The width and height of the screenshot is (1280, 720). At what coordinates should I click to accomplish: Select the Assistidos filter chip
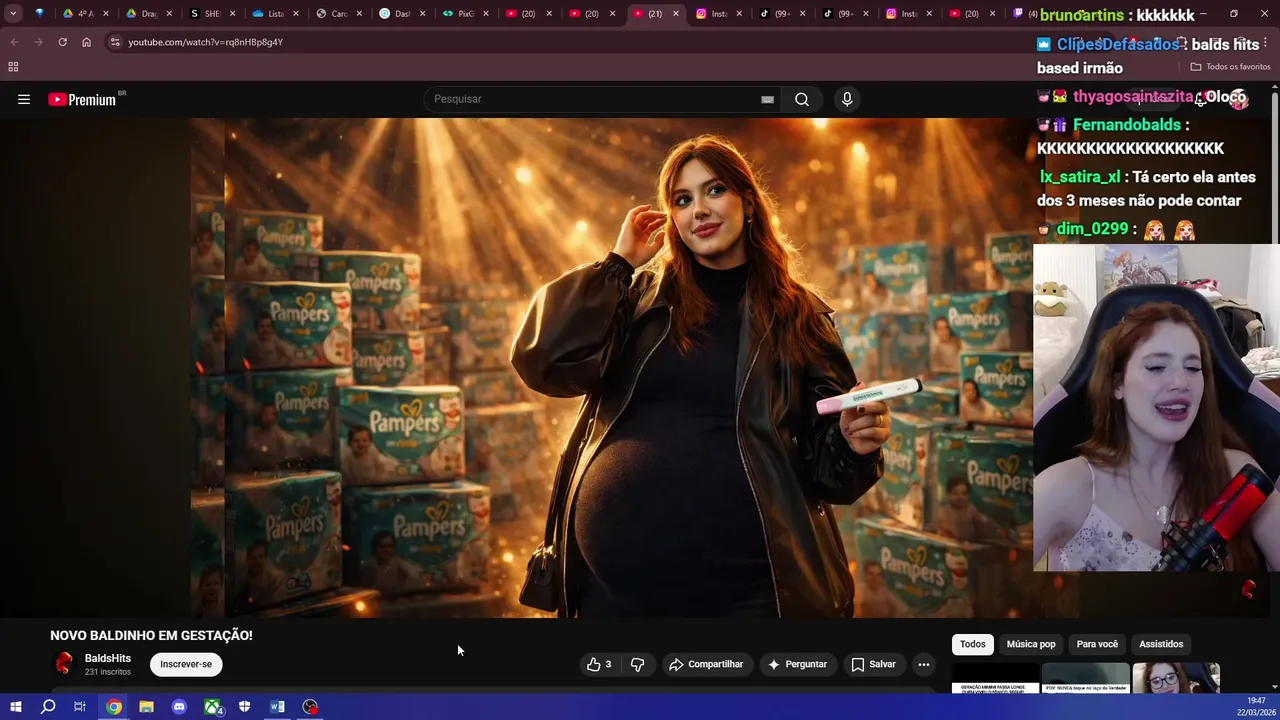coord(1161,644)
